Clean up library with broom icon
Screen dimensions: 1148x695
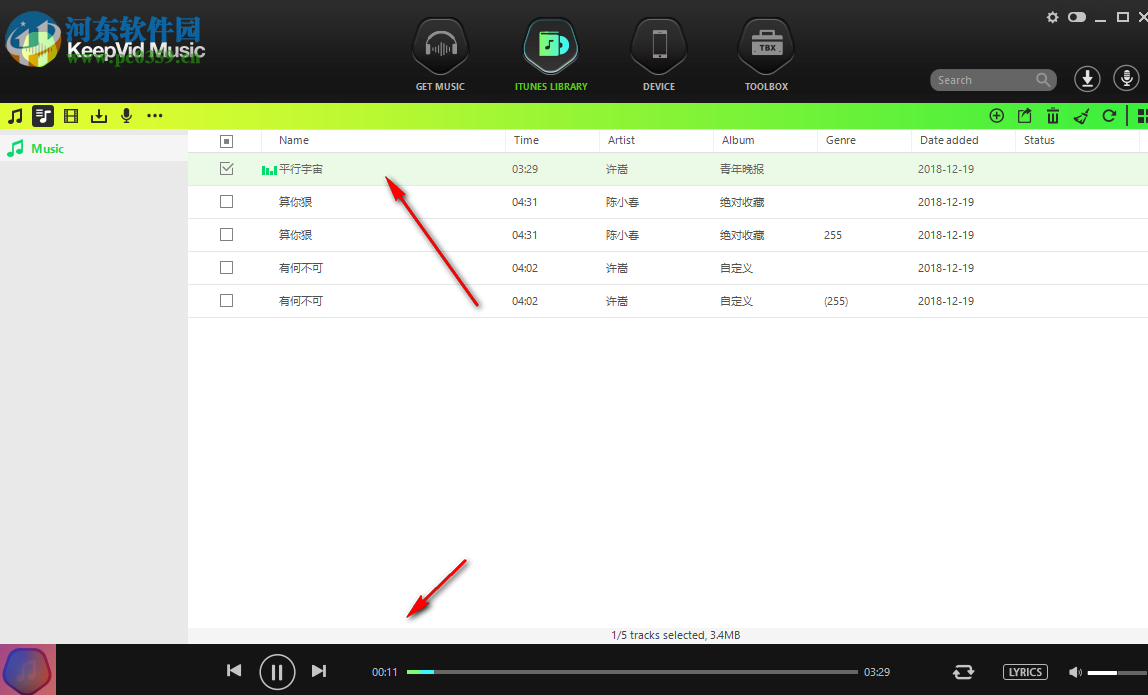pos(1081,116)
